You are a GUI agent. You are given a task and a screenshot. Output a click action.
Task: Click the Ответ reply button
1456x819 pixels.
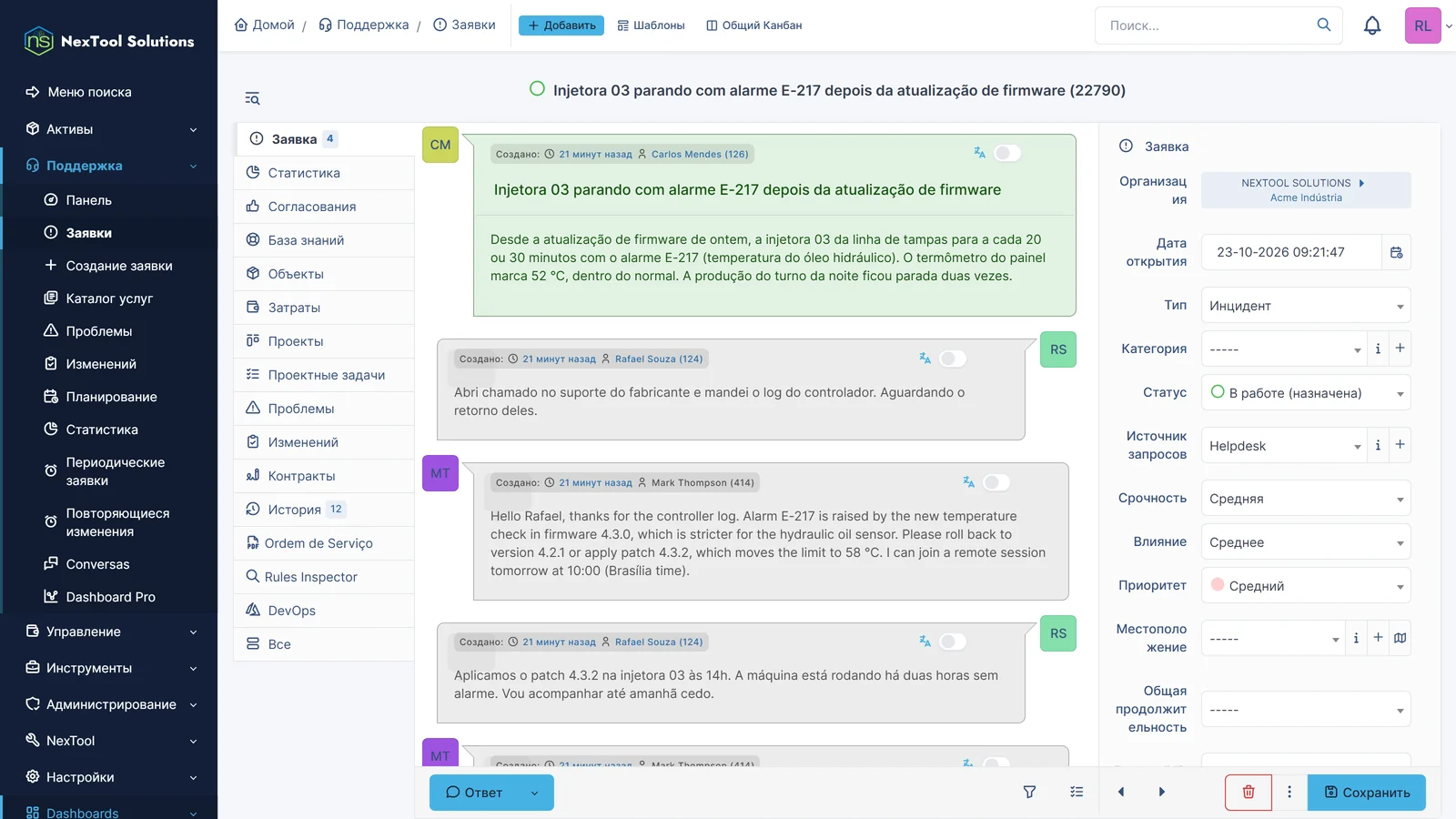(474, 793)
